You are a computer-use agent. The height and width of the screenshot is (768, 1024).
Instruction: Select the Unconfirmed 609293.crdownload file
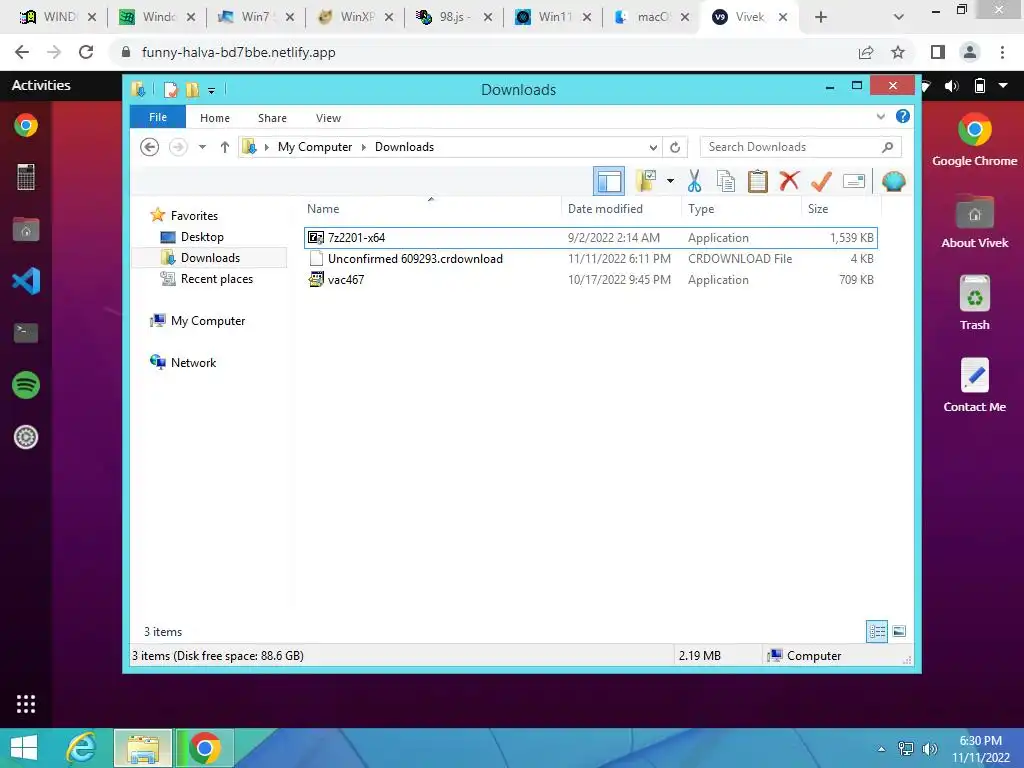590,259
